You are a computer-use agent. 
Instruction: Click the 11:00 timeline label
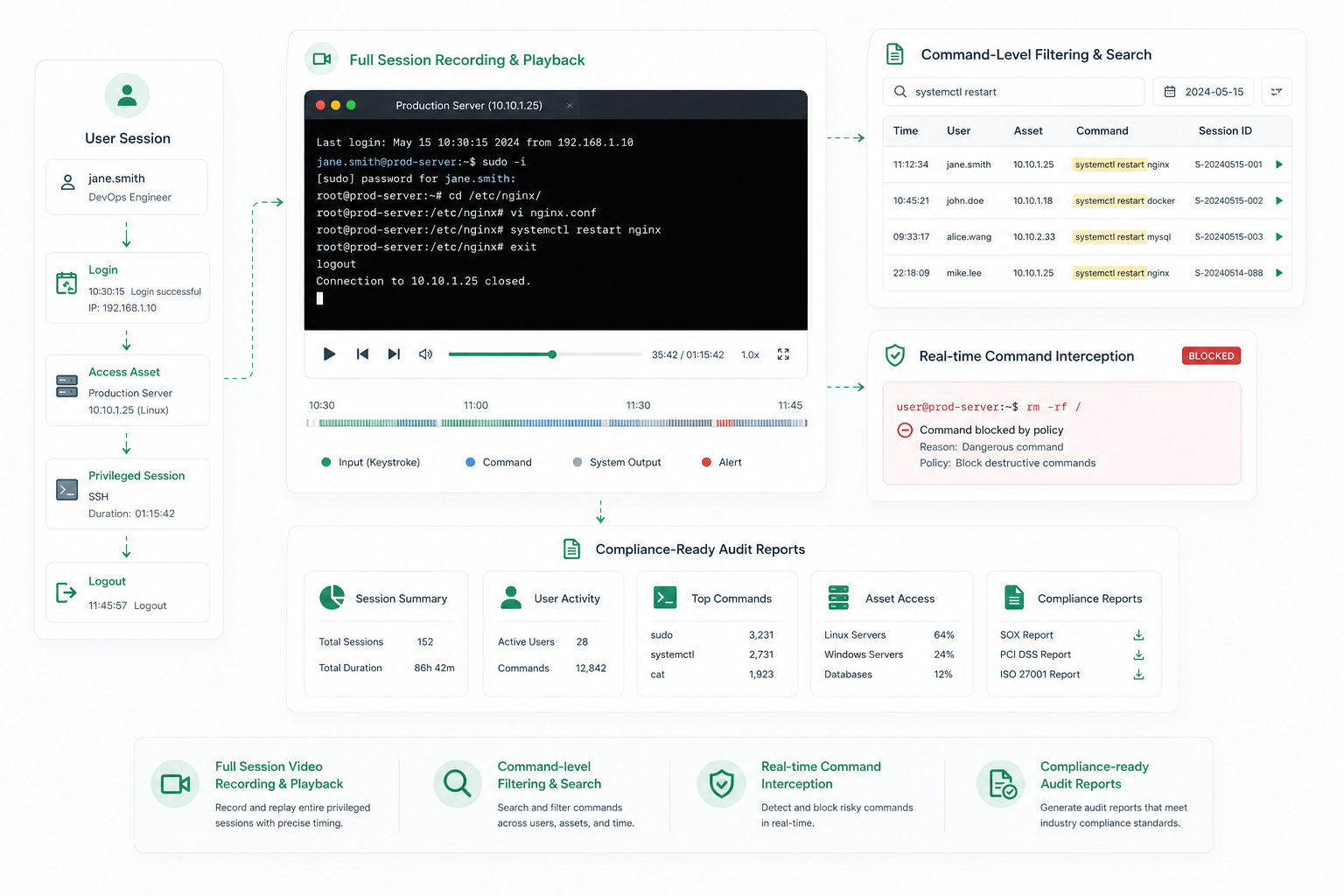[476, 405]
